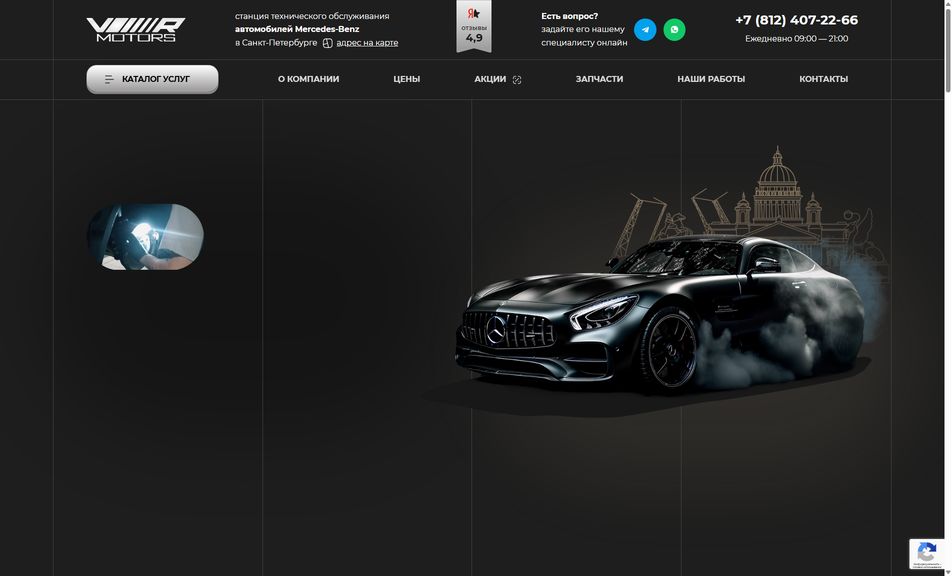Screen dimensions: 952x576
Task: View the Наши работы page
Action: 711,79
